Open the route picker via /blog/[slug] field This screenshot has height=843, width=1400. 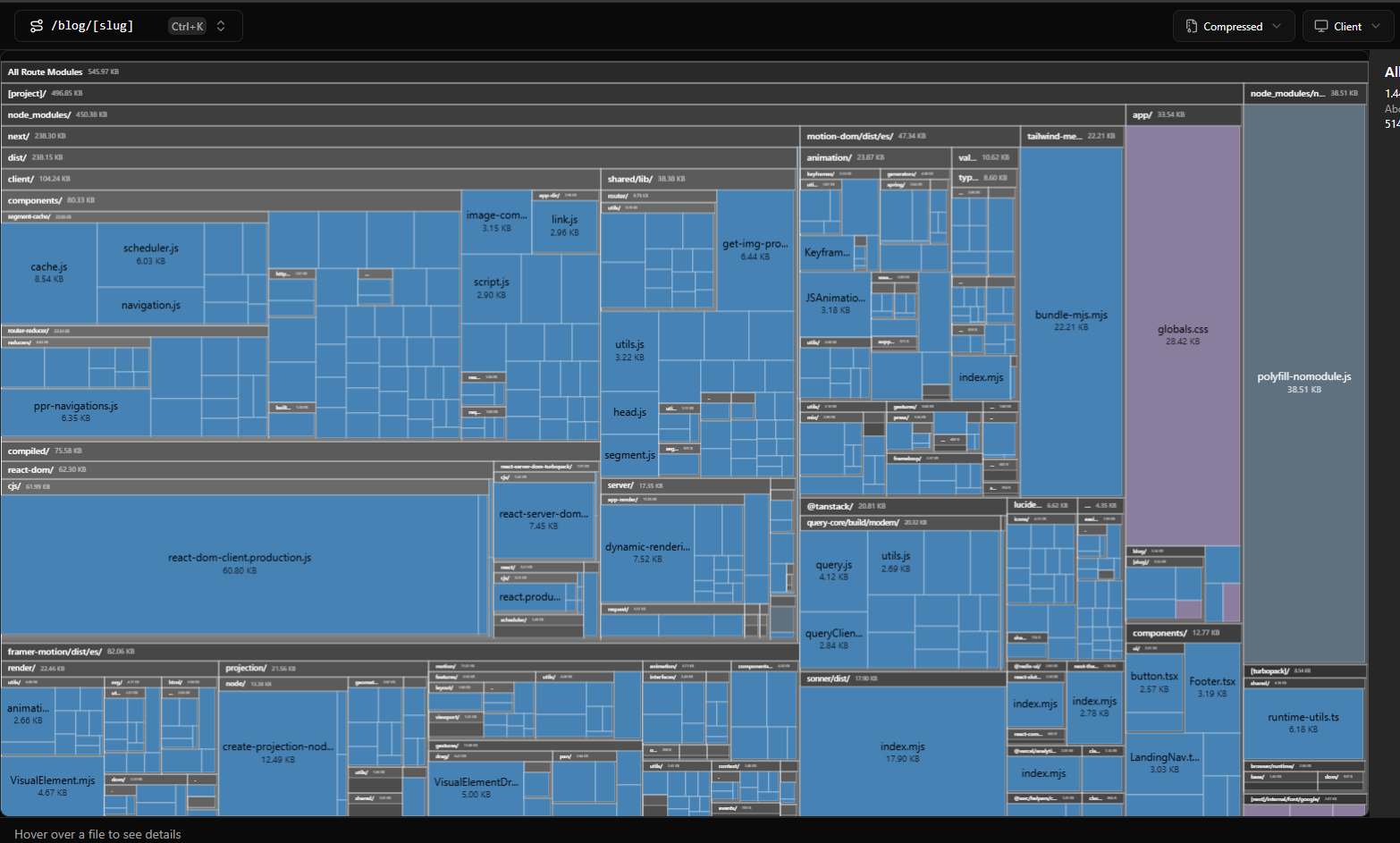93,25
